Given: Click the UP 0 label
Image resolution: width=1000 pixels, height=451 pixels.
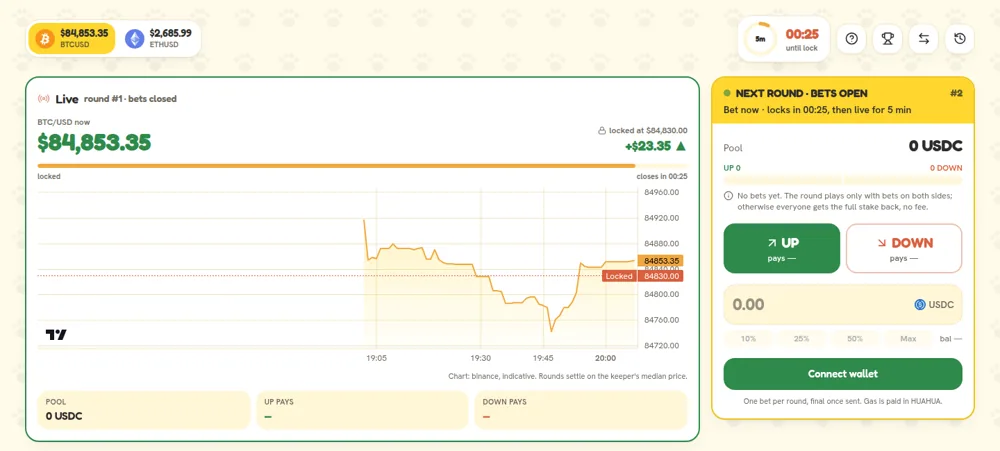Looking at the screenshot, I should [x=732, y=168].
